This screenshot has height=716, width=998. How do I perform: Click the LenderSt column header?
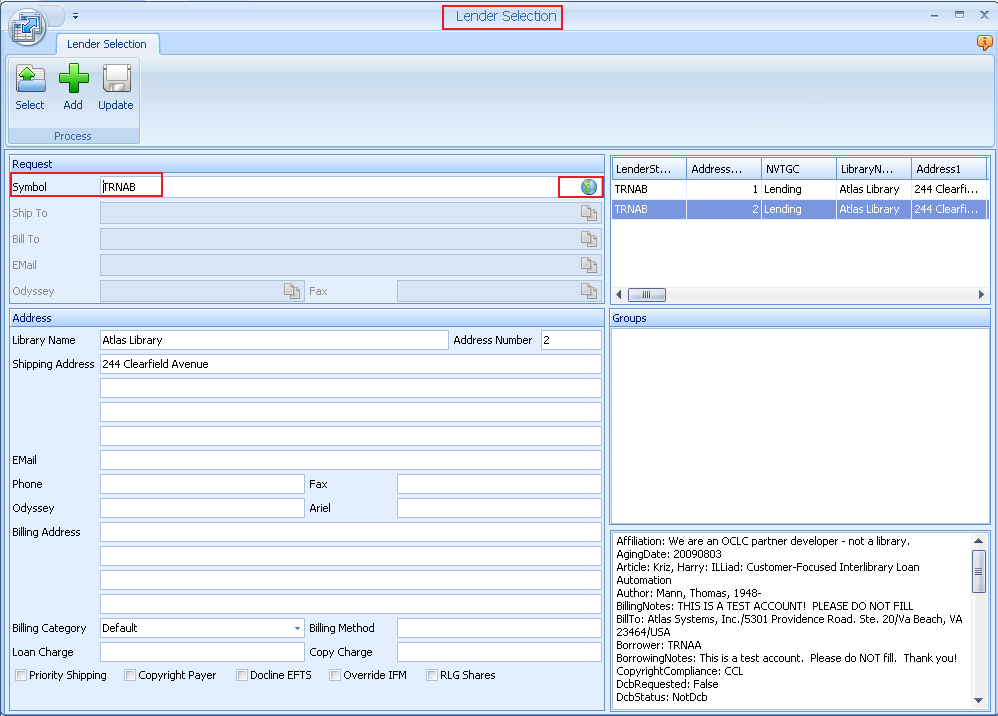(647, 168)
